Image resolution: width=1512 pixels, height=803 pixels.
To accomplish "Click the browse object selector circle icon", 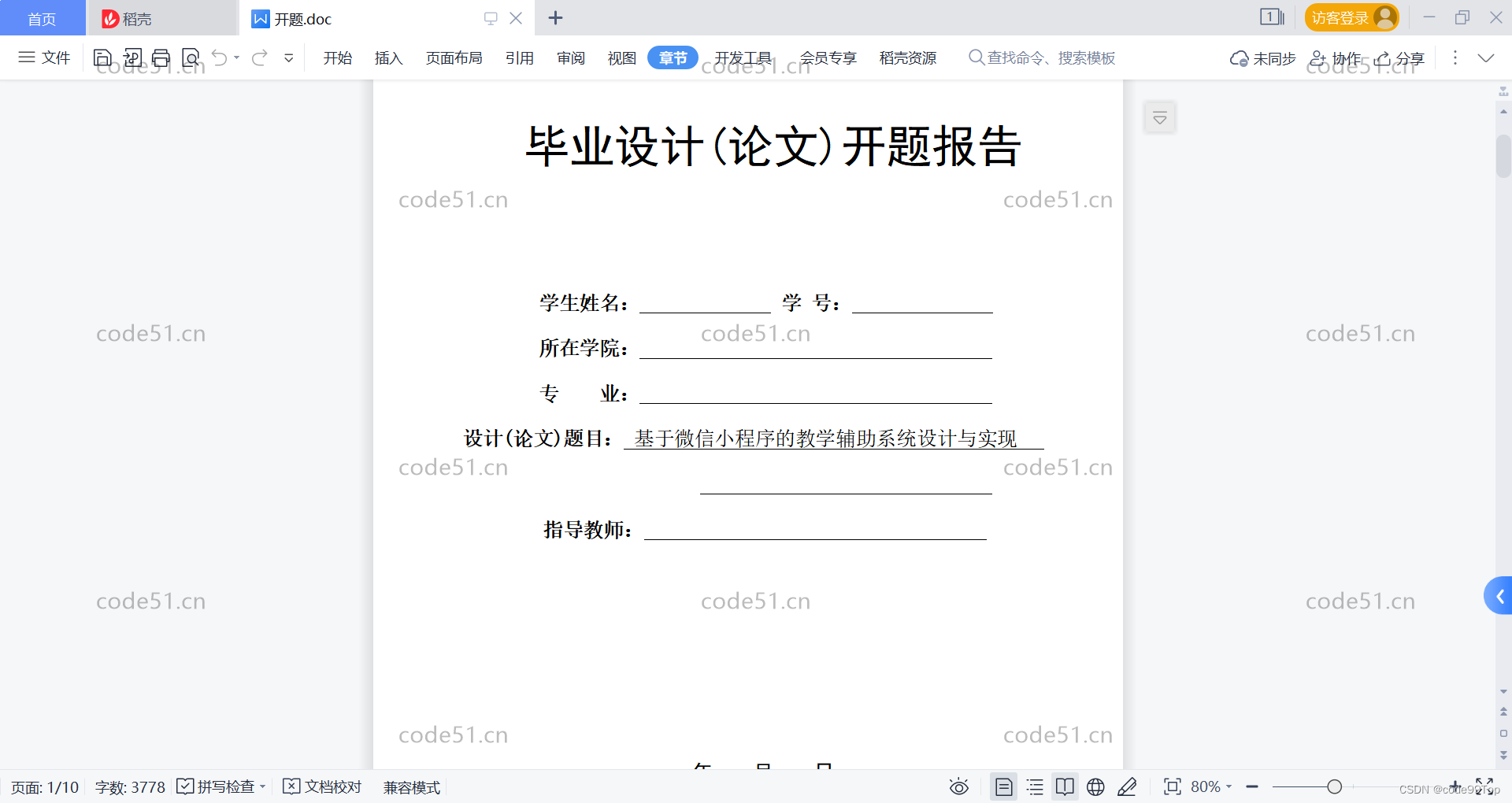I will [1503, 733].
